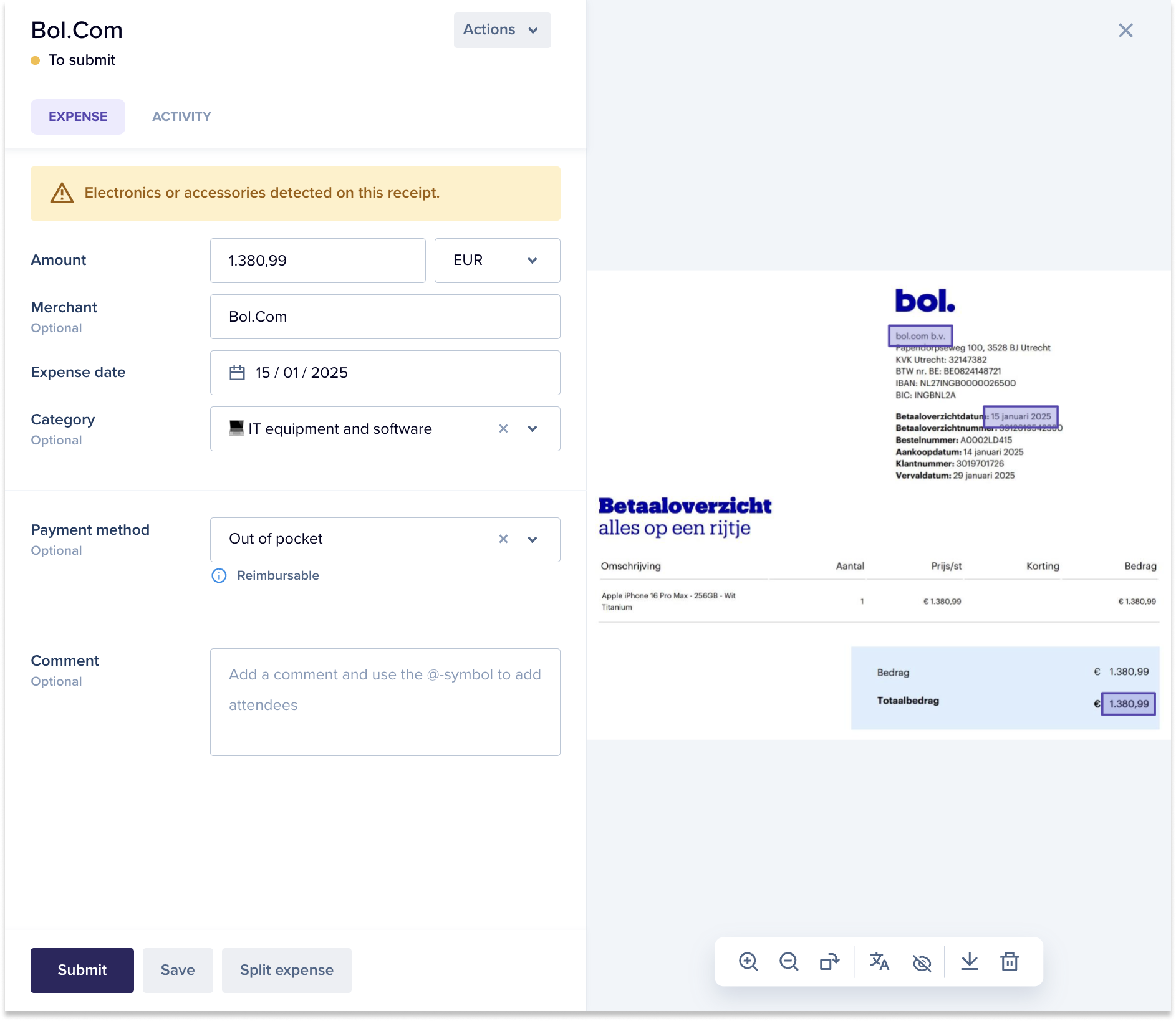Click the Comment text area

tap(385, 702)
